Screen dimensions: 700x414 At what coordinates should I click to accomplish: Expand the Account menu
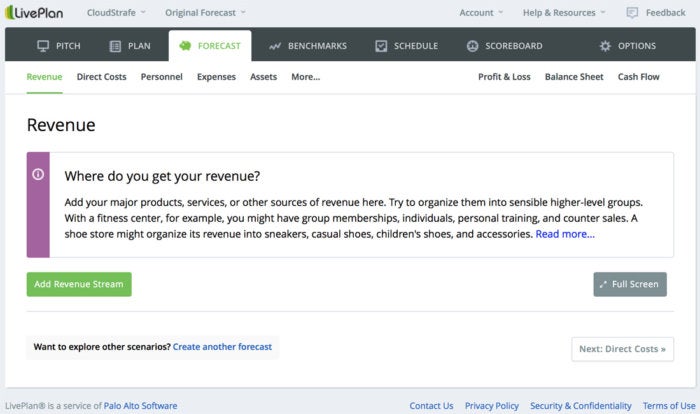point(481,13)
